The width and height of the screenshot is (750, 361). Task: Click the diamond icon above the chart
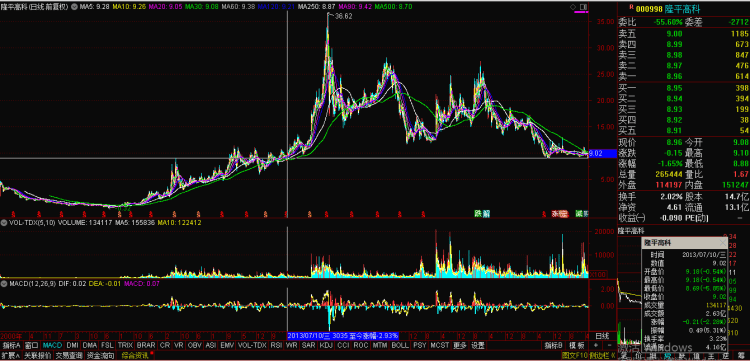pyautogui.click(x=573, y=7)
